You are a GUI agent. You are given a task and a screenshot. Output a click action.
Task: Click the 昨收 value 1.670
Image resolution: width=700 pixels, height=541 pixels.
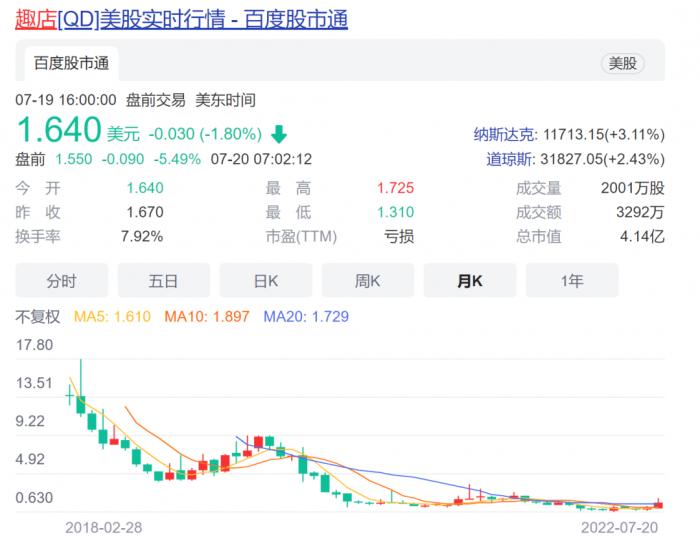pyautogui.click(x=145, y=212)
